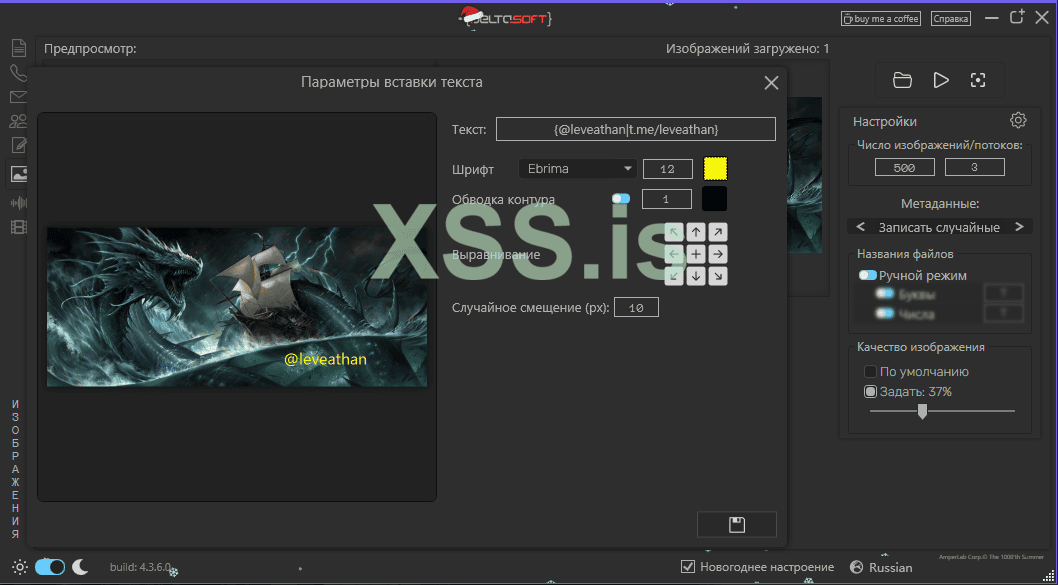Align text to bottom-right
The image size is (1058, 585).
tap(718, 276)
